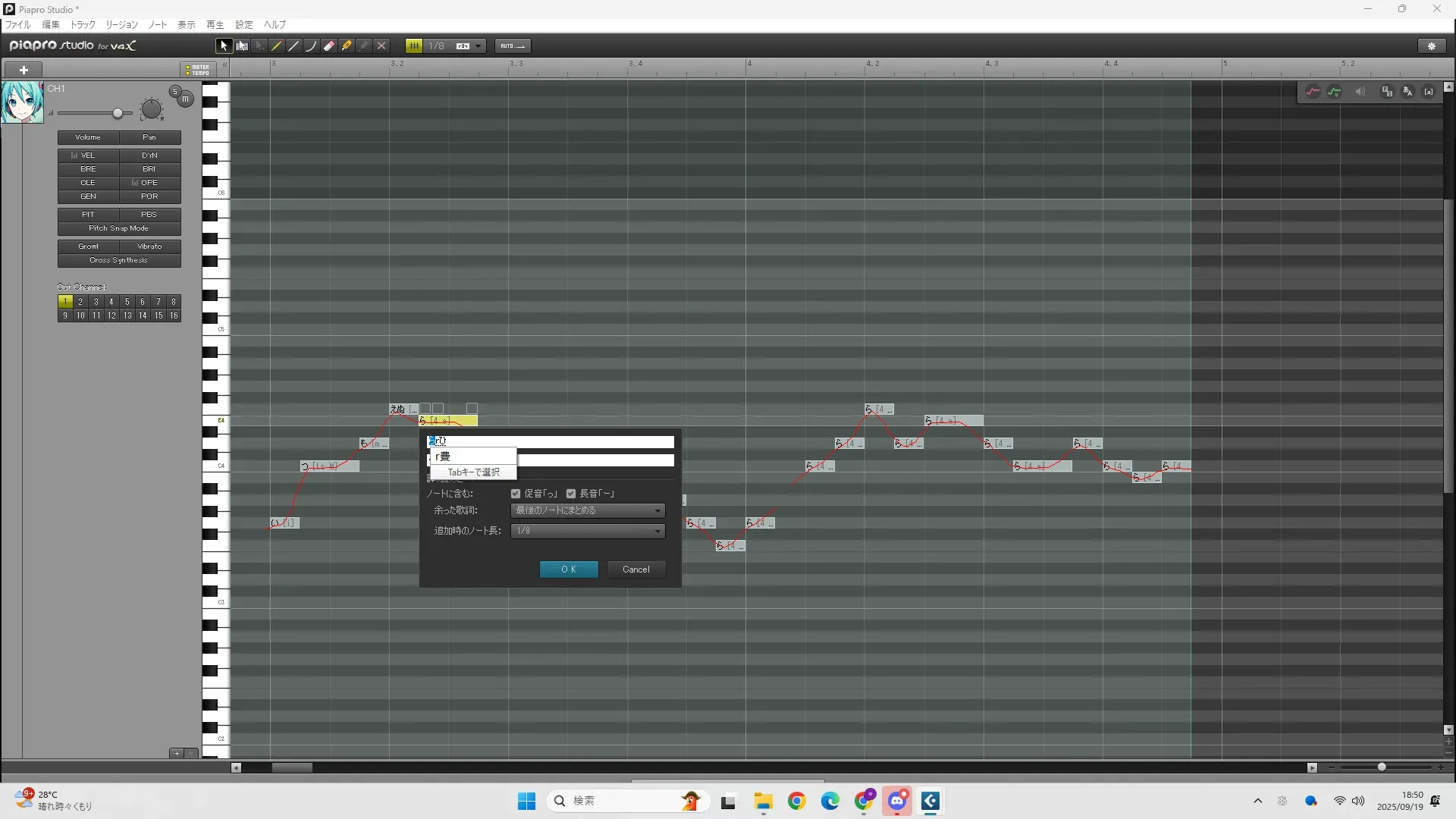Solo the CH1 track with S button

[175, 92]
